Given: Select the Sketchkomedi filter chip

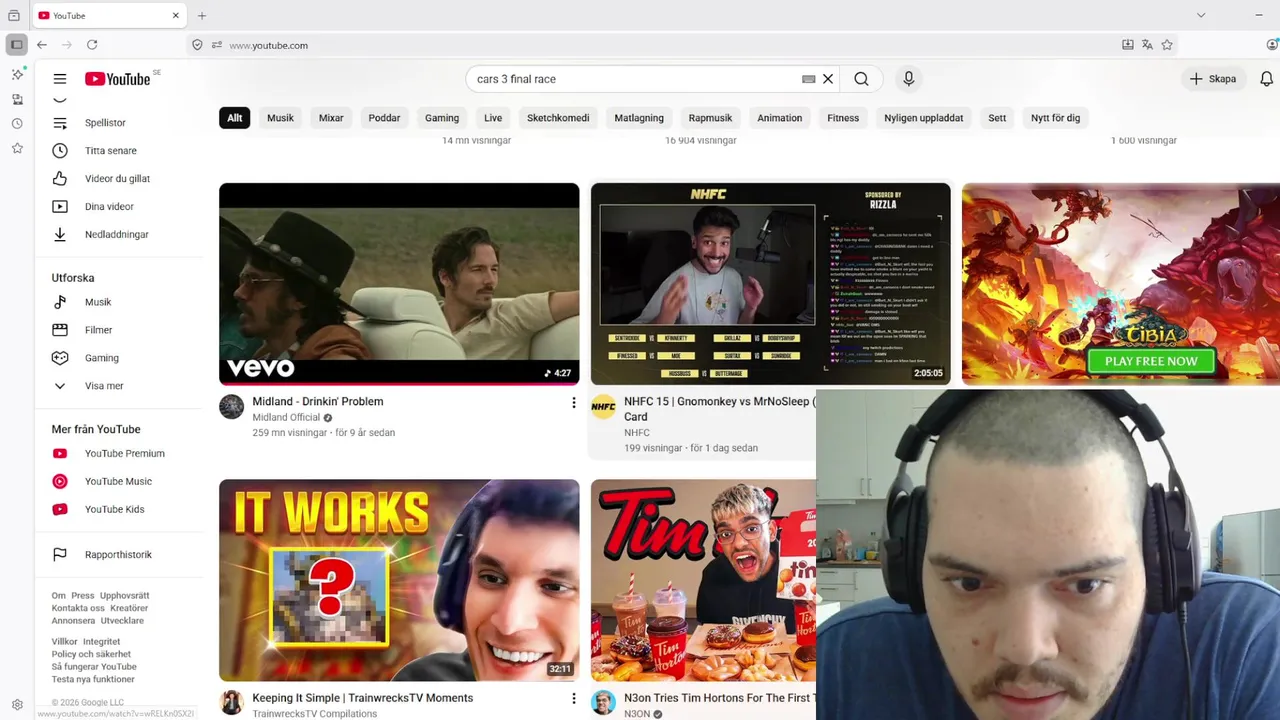Looking at the screenshot, I should tap(558, 118).
